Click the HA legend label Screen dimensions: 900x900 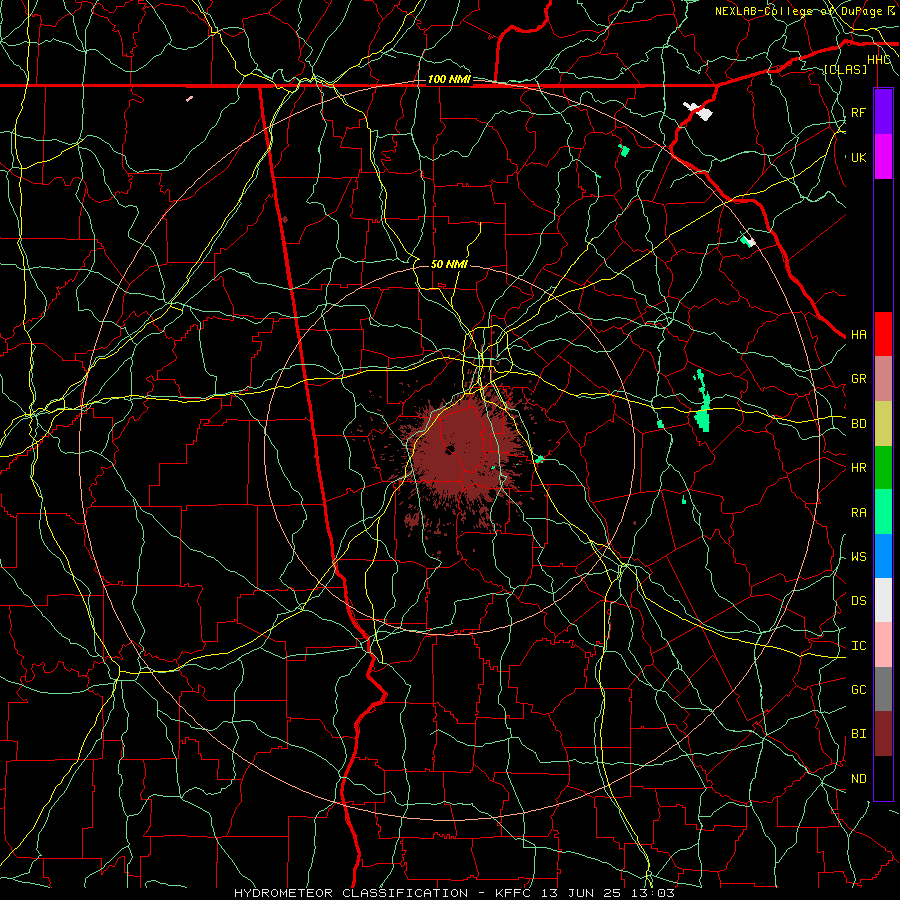pyautogui.click(x=858, y=335)
